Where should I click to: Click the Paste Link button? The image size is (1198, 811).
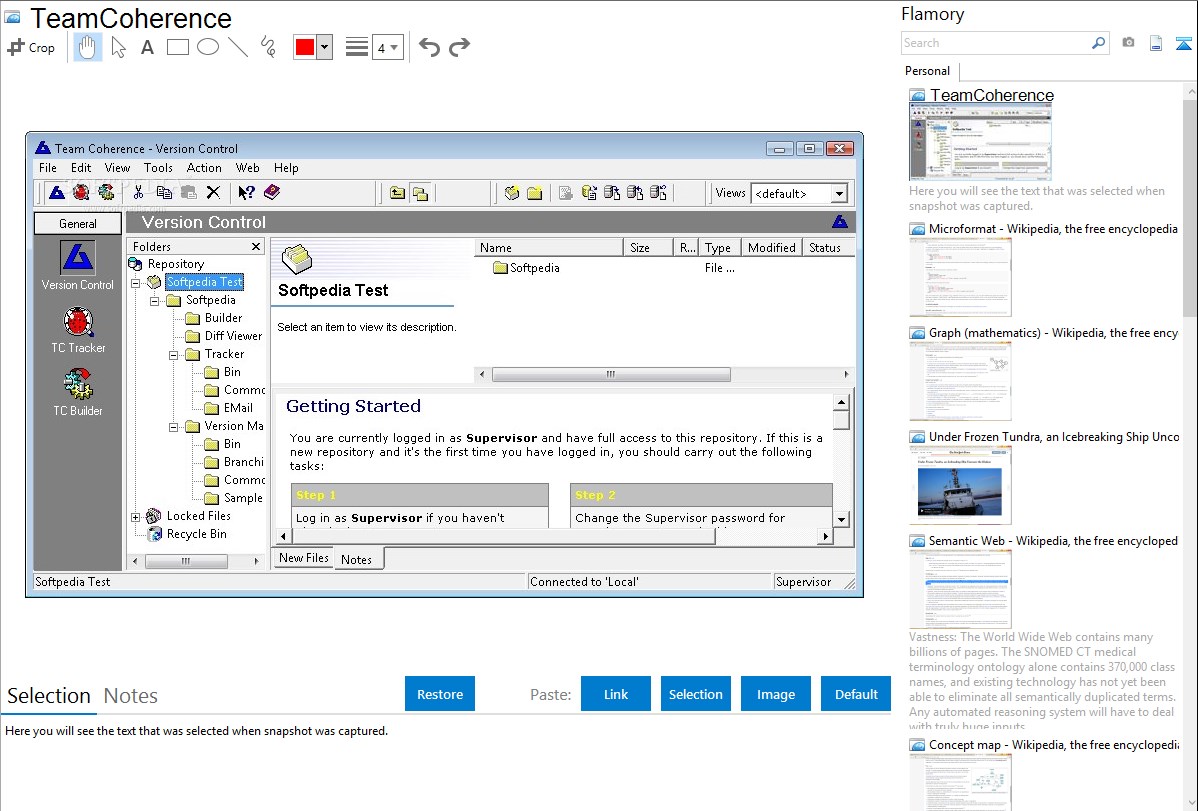(x=616, y=694)
